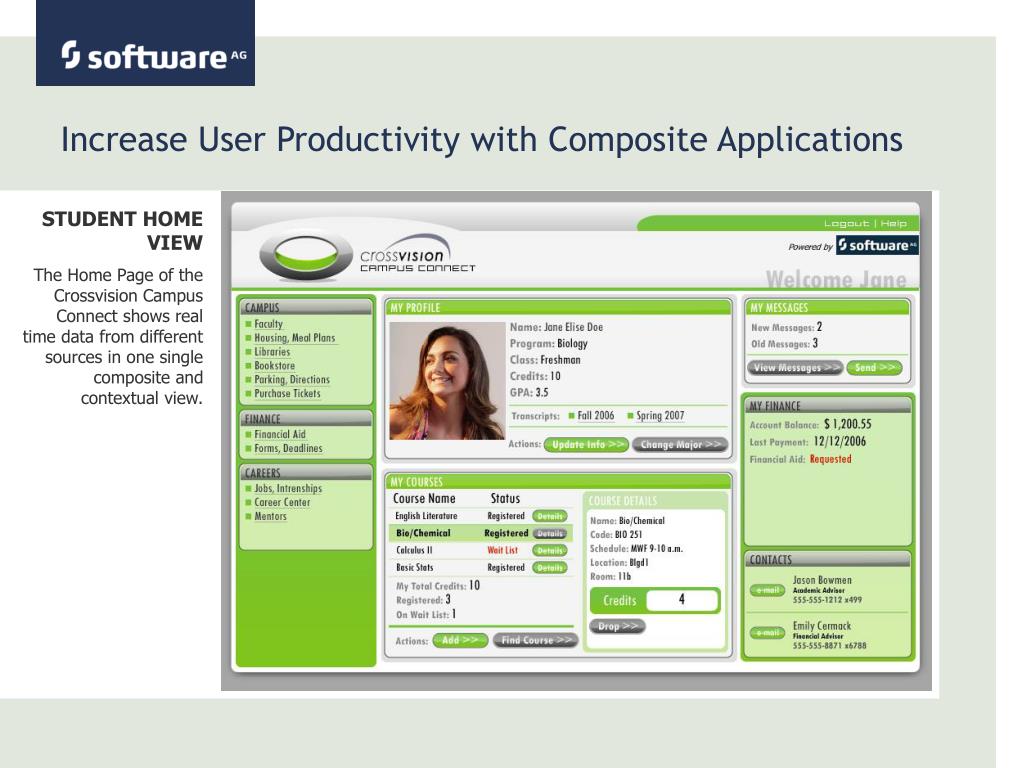Click the crossvision Campus Connect ring logo

306,255
